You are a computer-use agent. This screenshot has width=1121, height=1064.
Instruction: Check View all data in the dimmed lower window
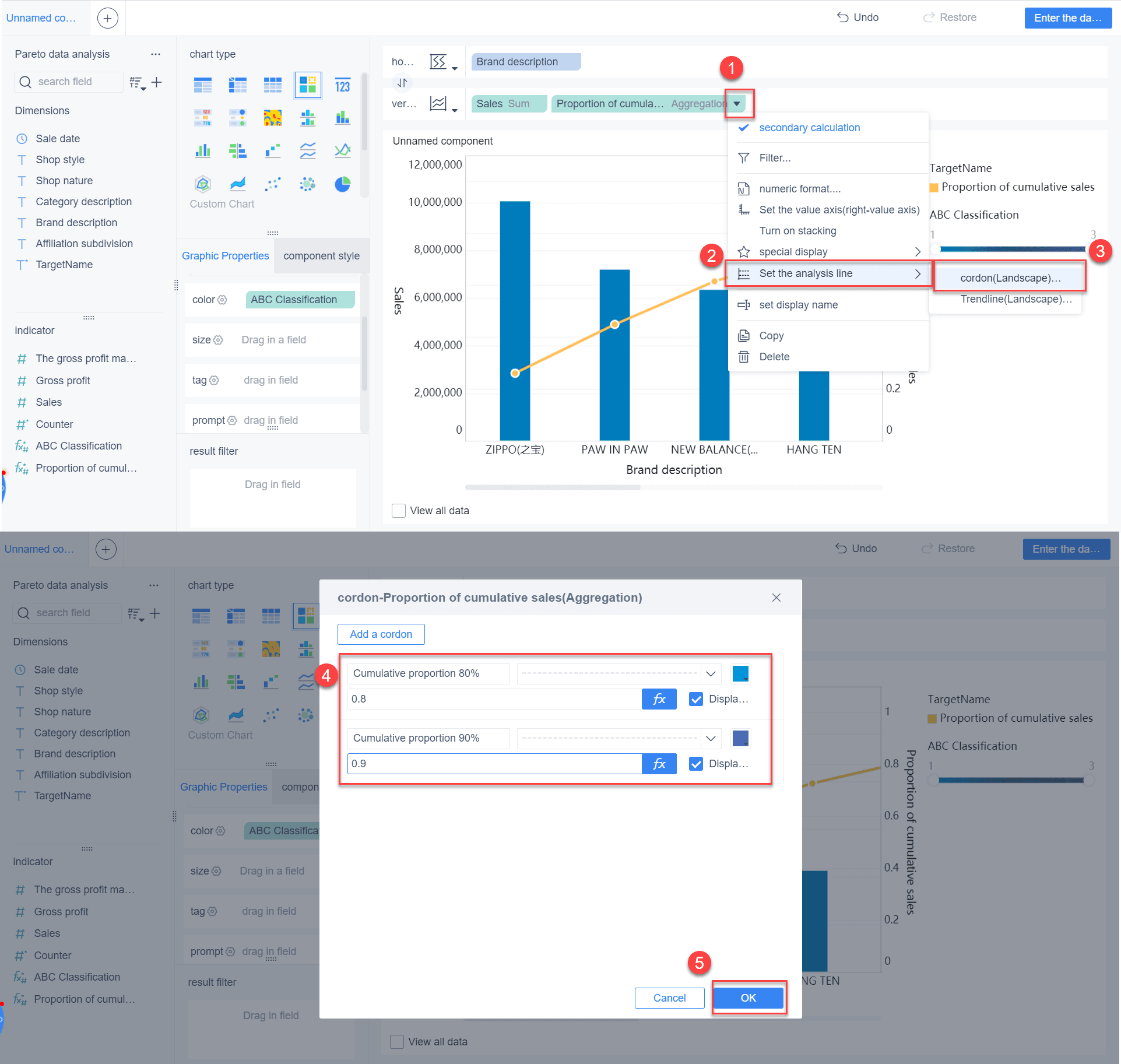[397, 1042]
